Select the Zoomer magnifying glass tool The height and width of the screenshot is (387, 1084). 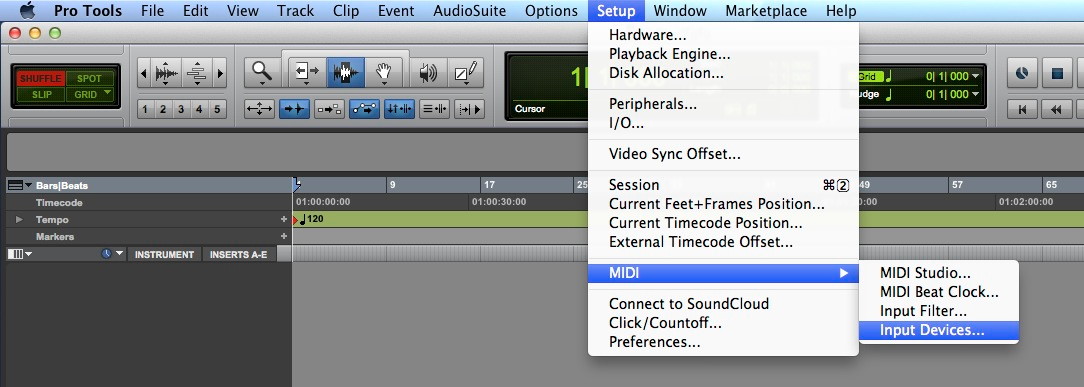[x=261, y=72]
